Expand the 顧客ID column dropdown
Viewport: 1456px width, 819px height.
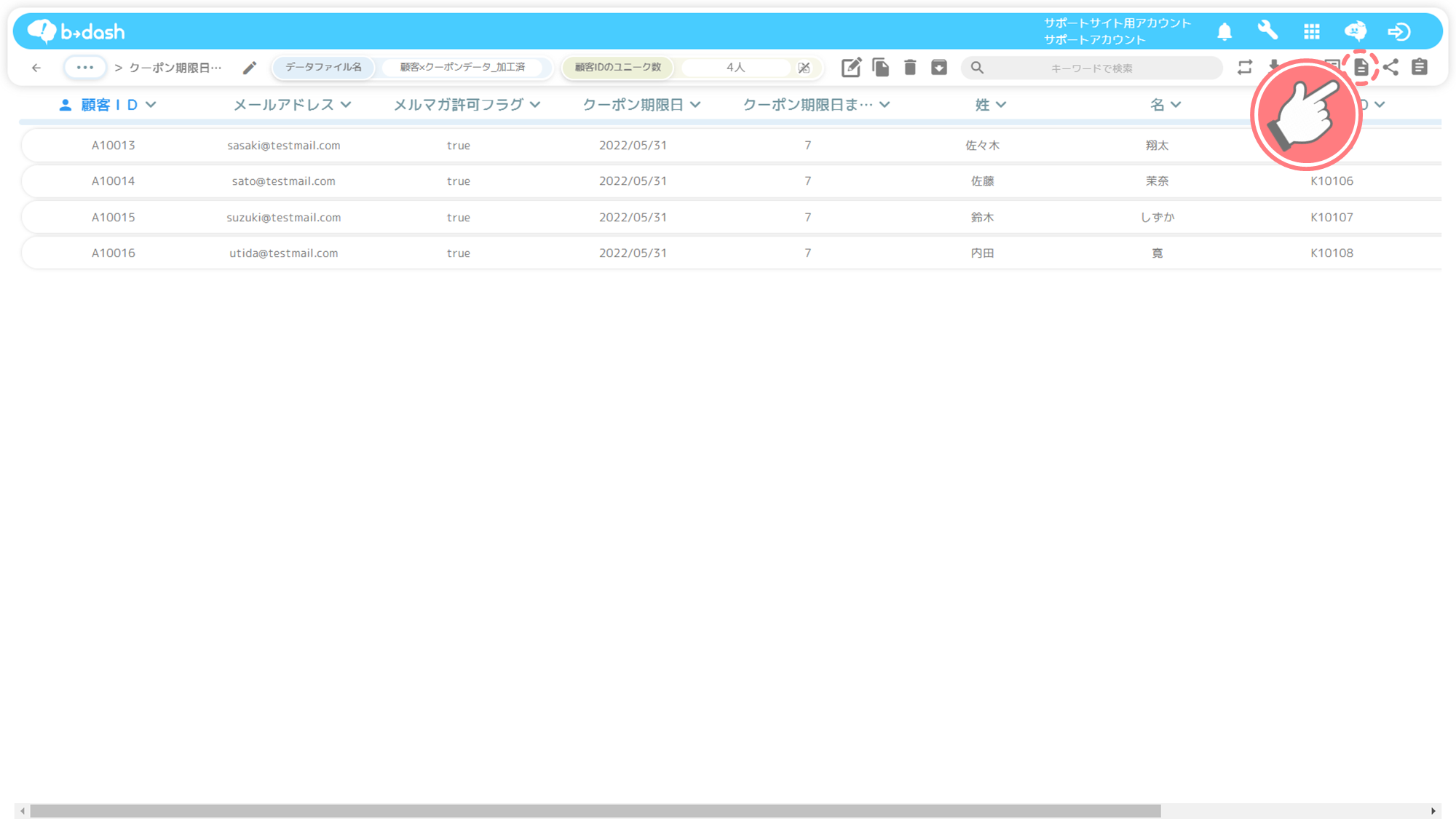pos(151,105)
